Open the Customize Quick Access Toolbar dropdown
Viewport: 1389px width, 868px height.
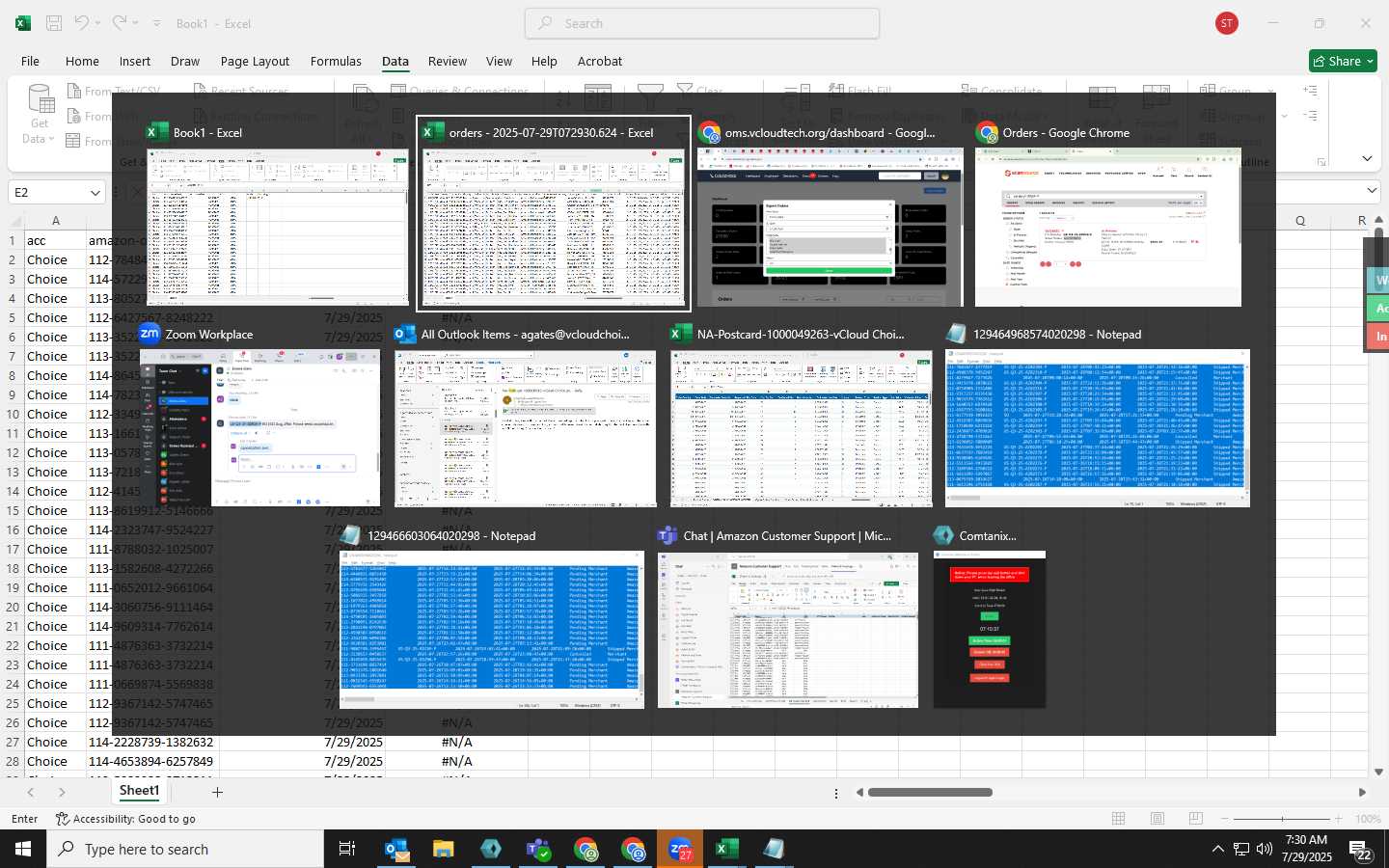tap(155, 23)
